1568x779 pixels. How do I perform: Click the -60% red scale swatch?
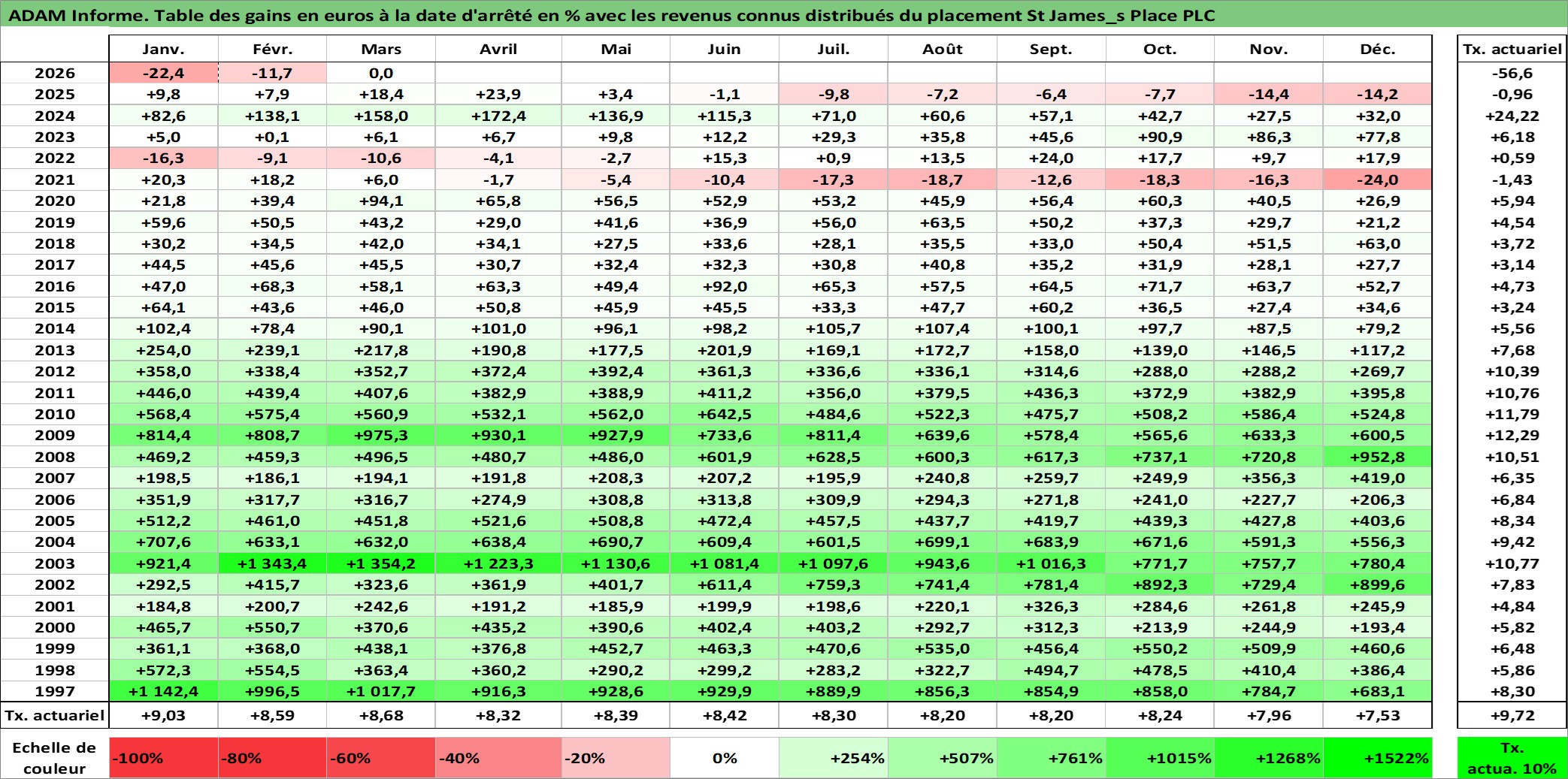coord(381,758)
